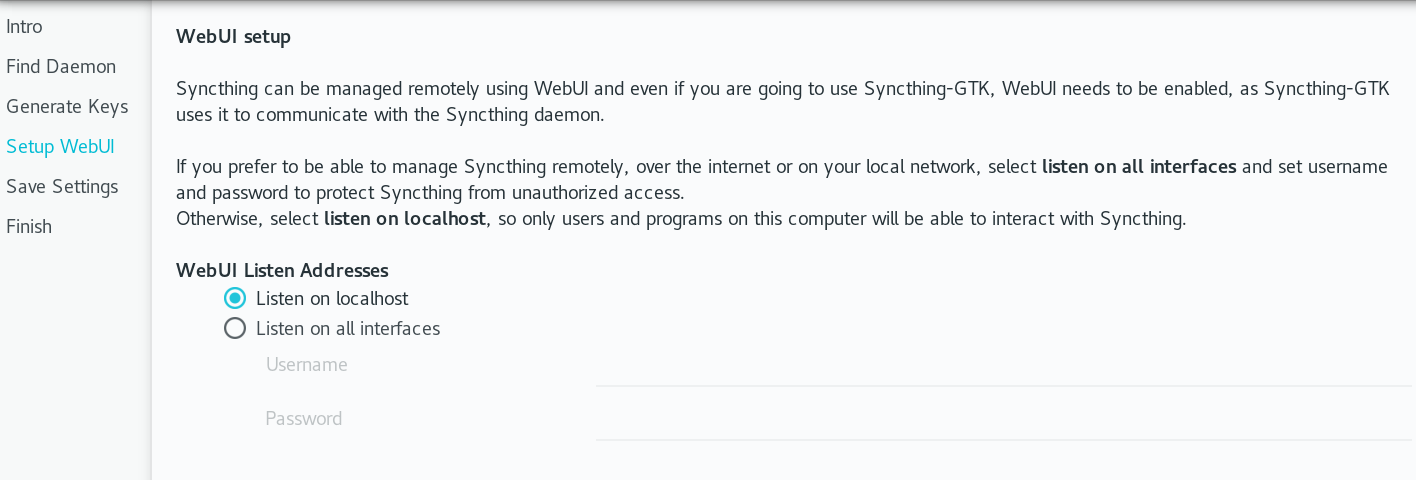Click bold 'listen on all interfaces' in description

point(1138,167)
